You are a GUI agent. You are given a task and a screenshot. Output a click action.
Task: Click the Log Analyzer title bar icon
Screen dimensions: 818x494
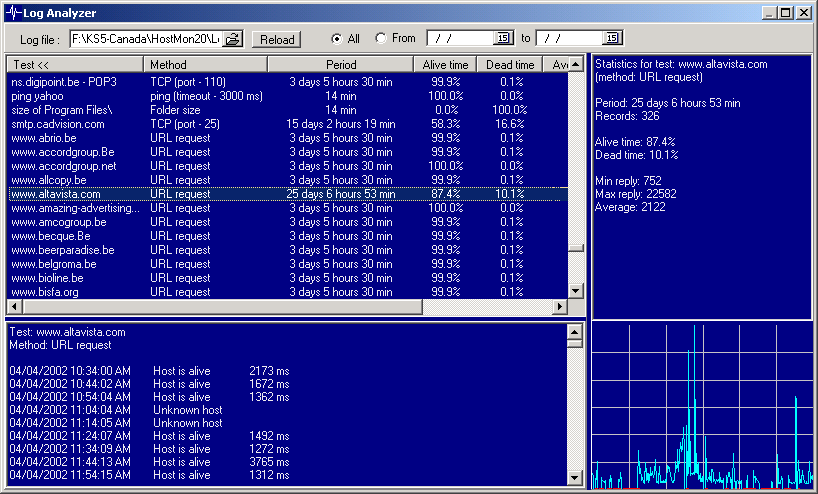(14, 13)
